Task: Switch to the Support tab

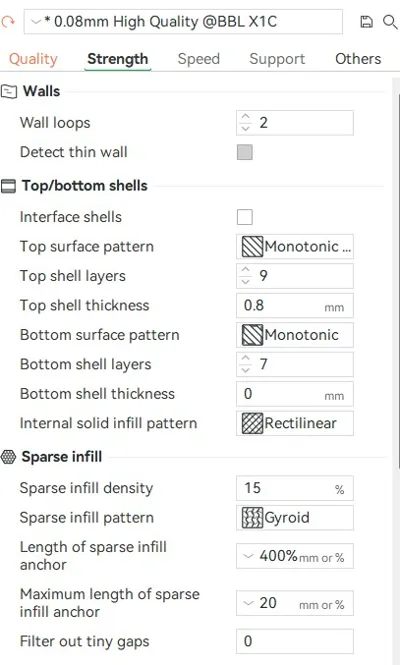Action: 277,59
